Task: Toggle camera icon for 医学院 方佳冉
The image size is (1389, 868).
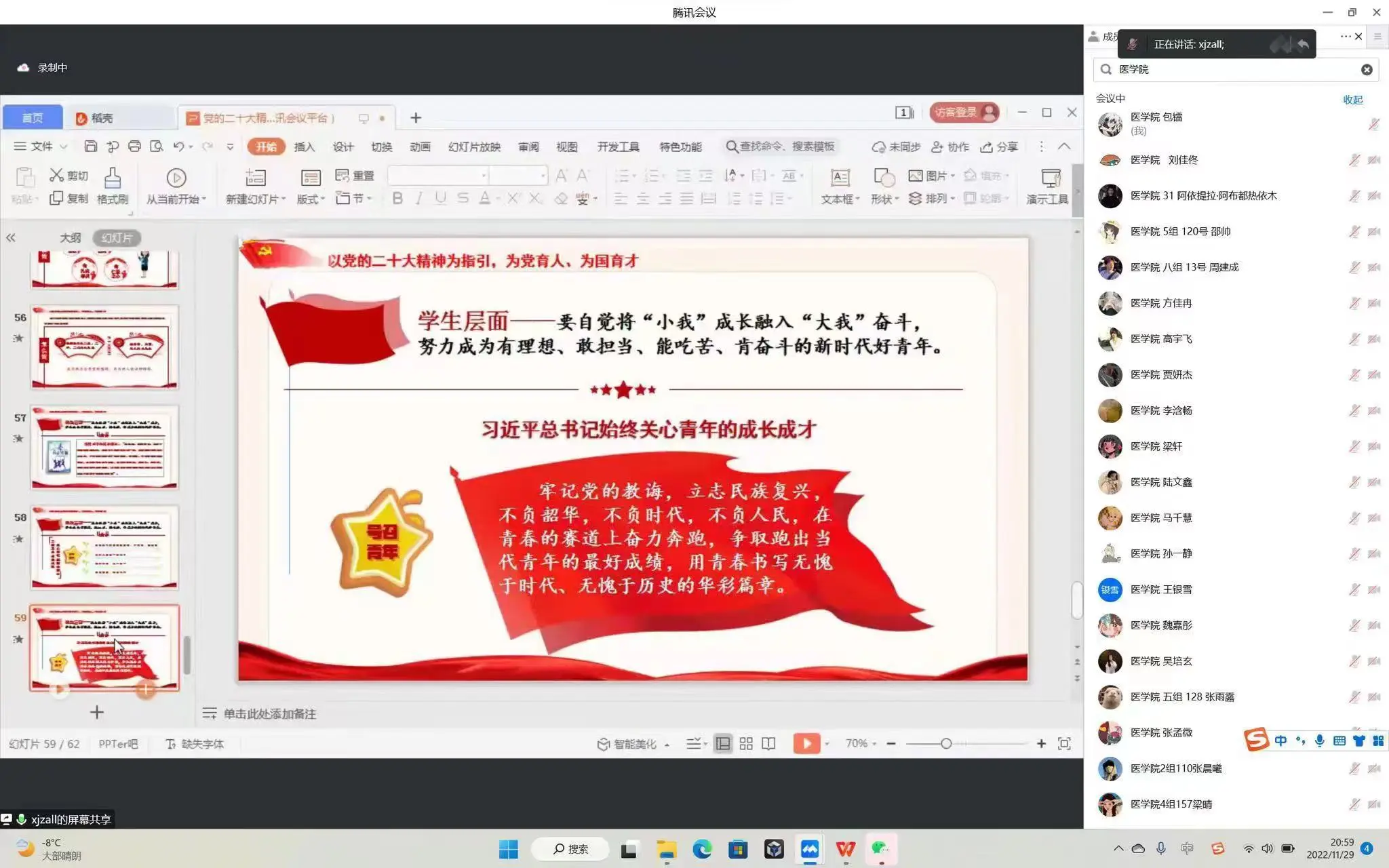Action: click(1374, 303)
